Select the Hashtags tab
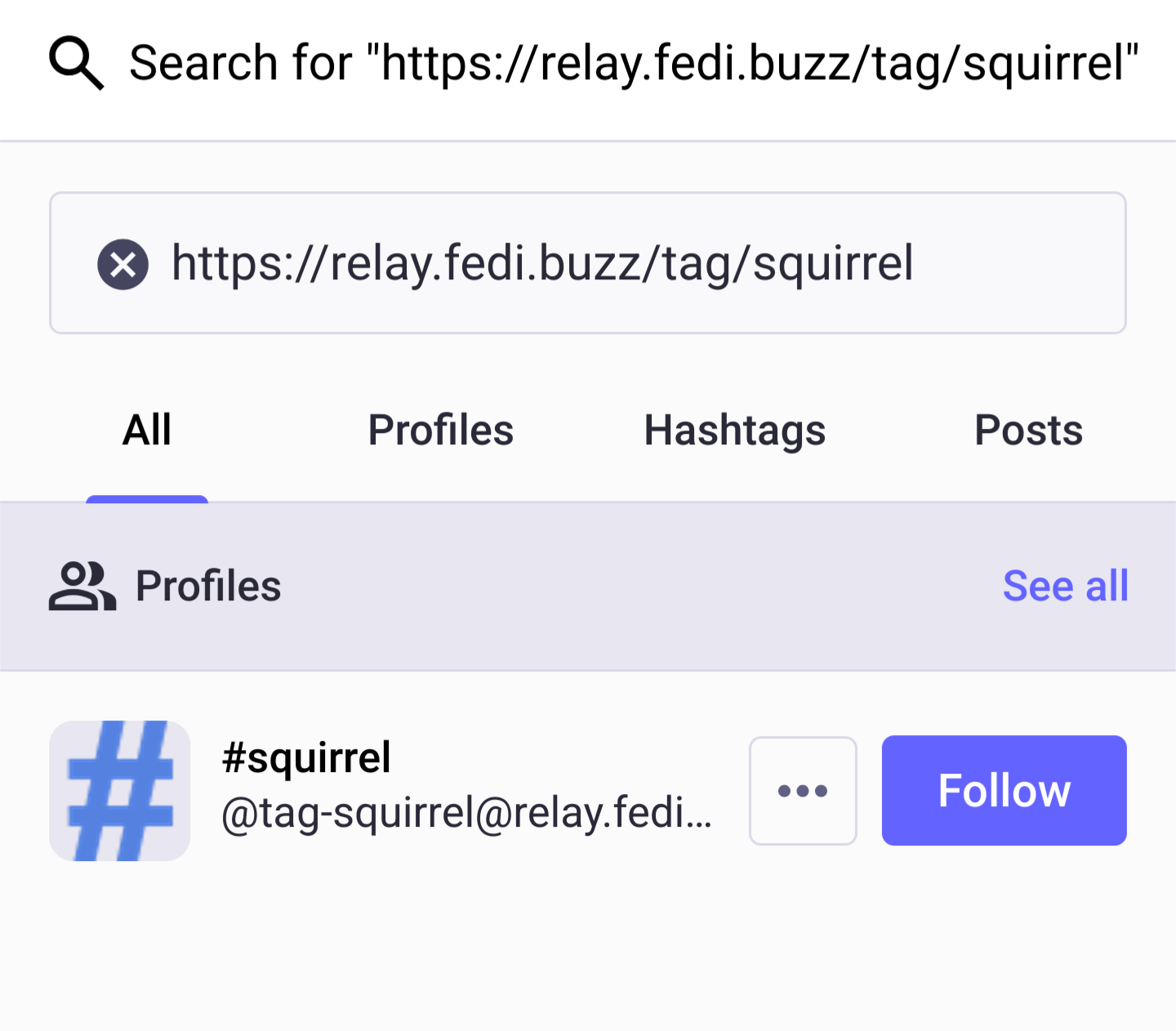Viewport: 1176px width, 1031px height. (x=735, y=431)
